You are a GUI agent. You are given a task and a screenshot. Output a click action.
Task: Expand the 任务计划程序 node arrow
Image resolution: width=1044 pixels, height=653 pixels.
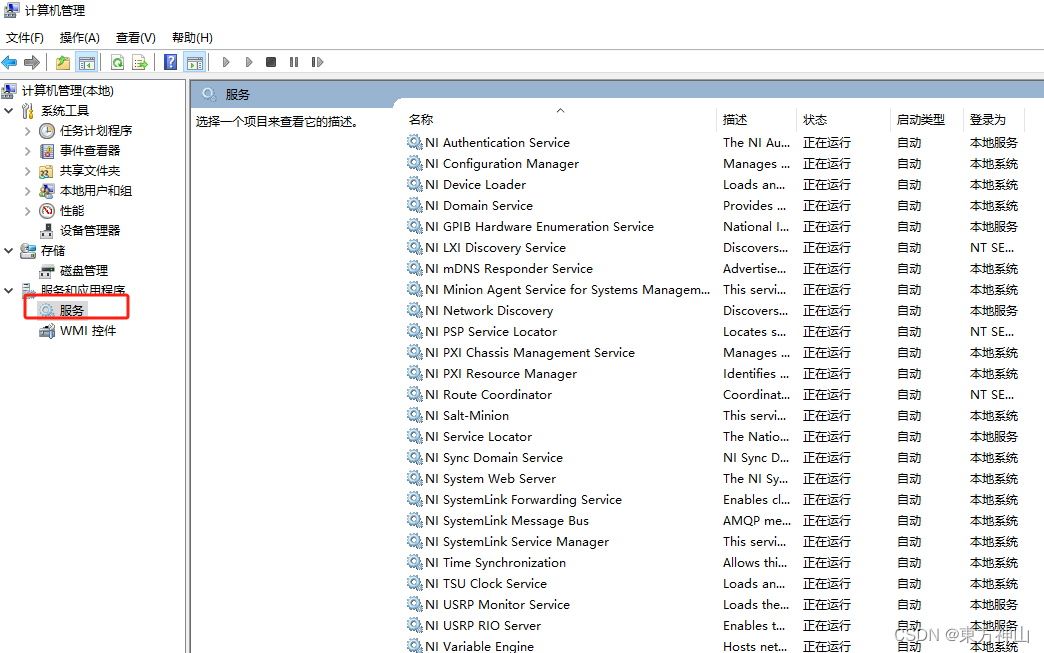pos(27,130)
